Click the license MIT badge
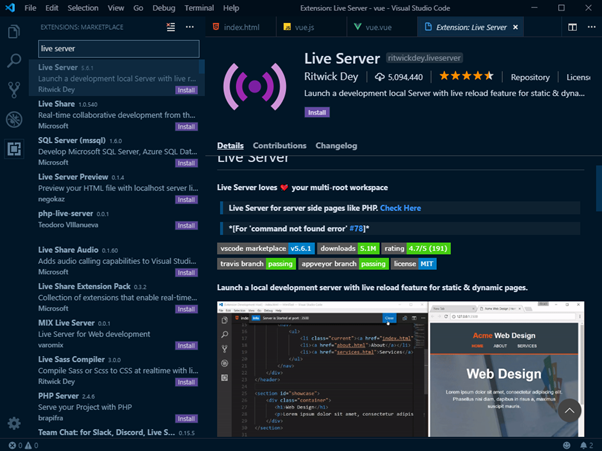Viewport: 602px width, 451px height. [413, 264]
